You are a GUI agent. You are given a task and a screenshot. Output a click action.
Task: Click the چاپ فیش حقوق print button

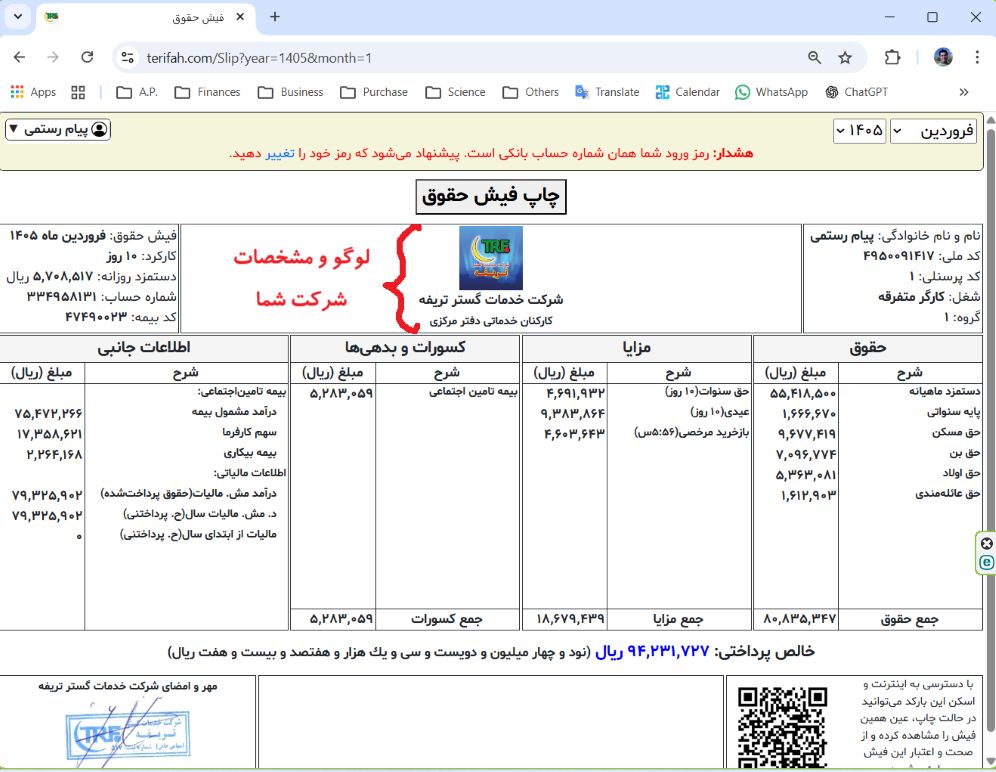(x=491, y=197)
